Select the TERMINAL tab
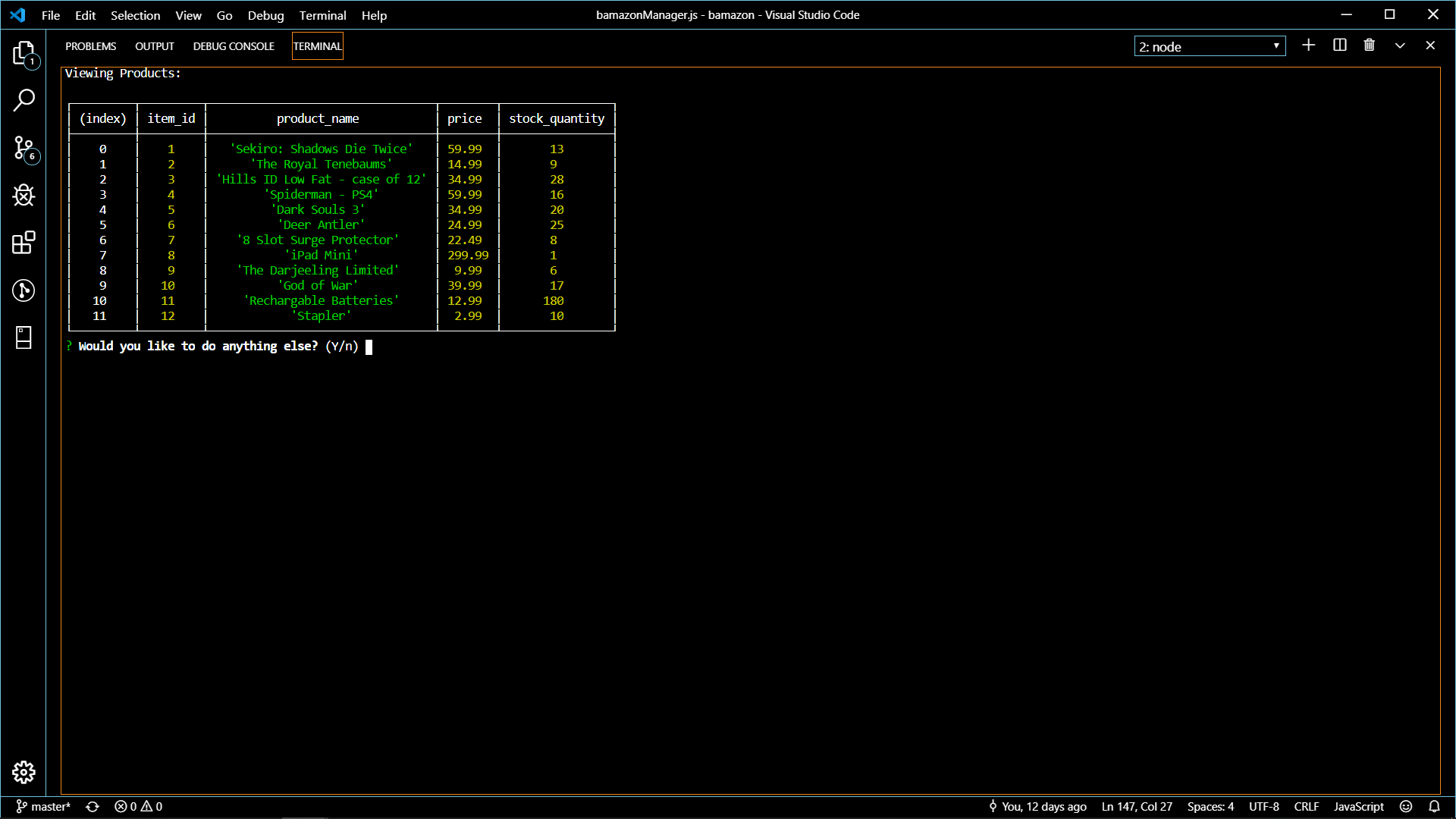Viewport: 1456px width, 819px height. pyautogui.click(x=318, y=46)
